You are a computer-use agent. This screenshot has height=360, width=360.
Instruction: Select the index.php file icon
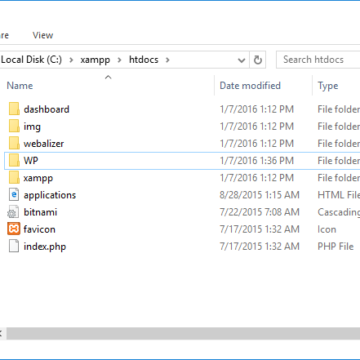14,247
